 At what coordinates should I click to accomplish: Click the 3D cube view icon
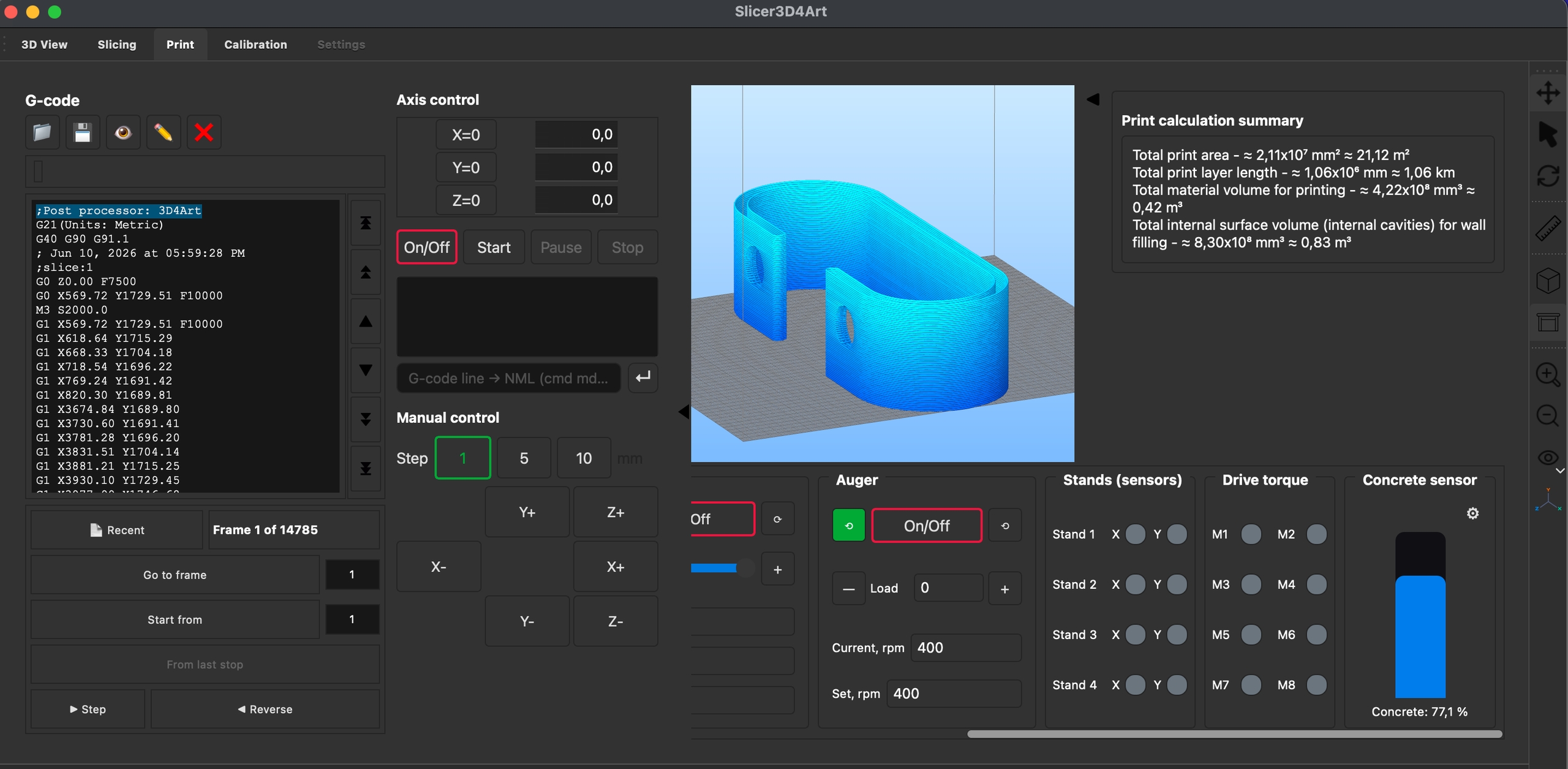pos(1548,281)
